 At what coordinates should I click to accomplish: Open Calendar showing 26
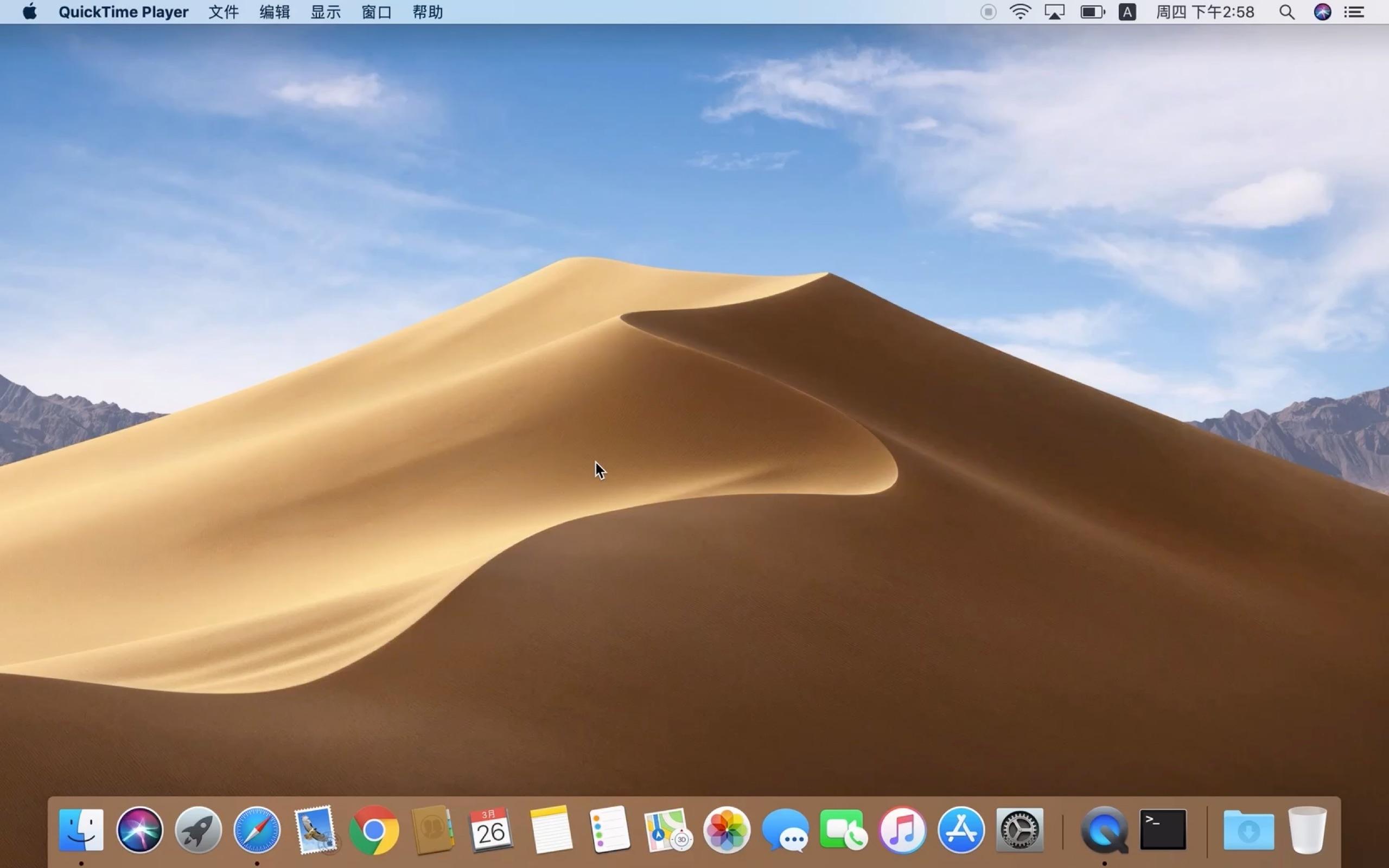pyautogui.click(x=490, y=830)
